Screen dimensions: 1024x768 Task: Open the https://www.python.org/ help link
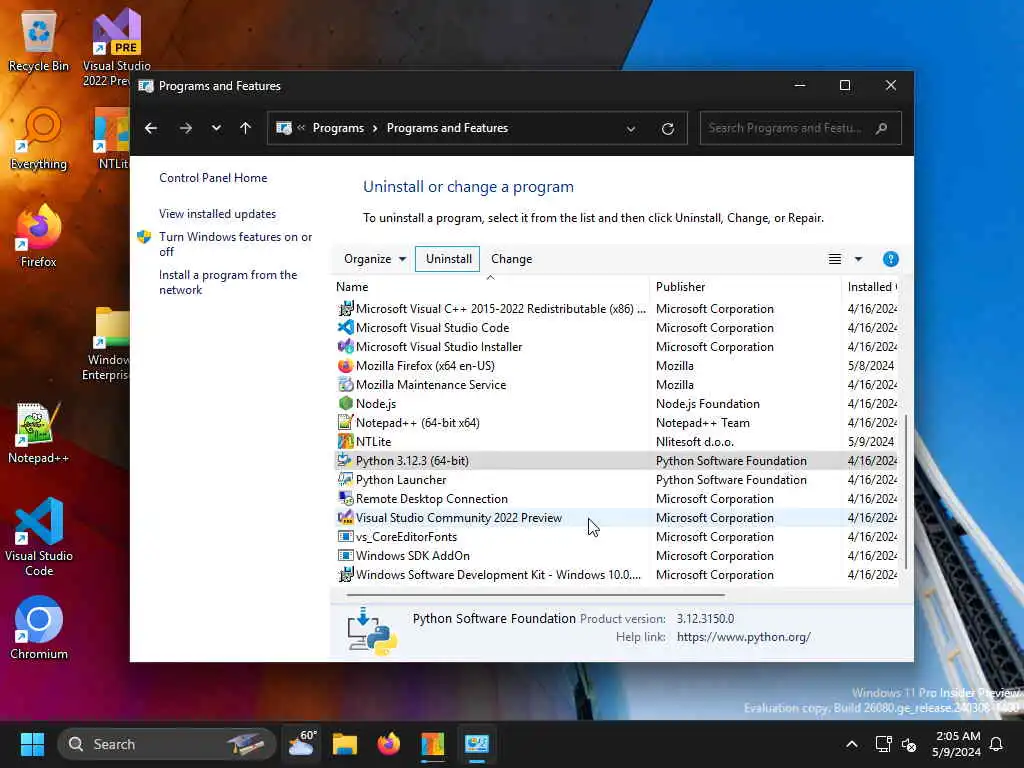[743, 637]
